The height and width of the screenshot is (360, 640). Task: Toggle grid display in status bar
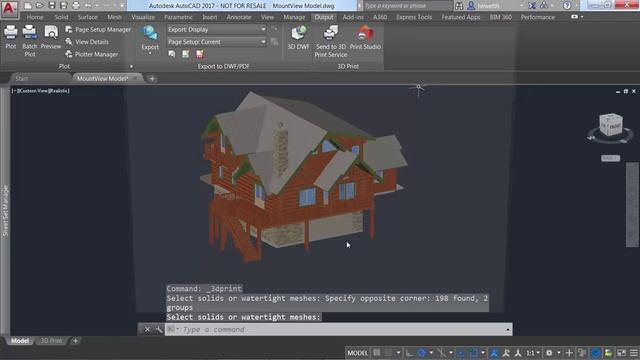point(377,353)
